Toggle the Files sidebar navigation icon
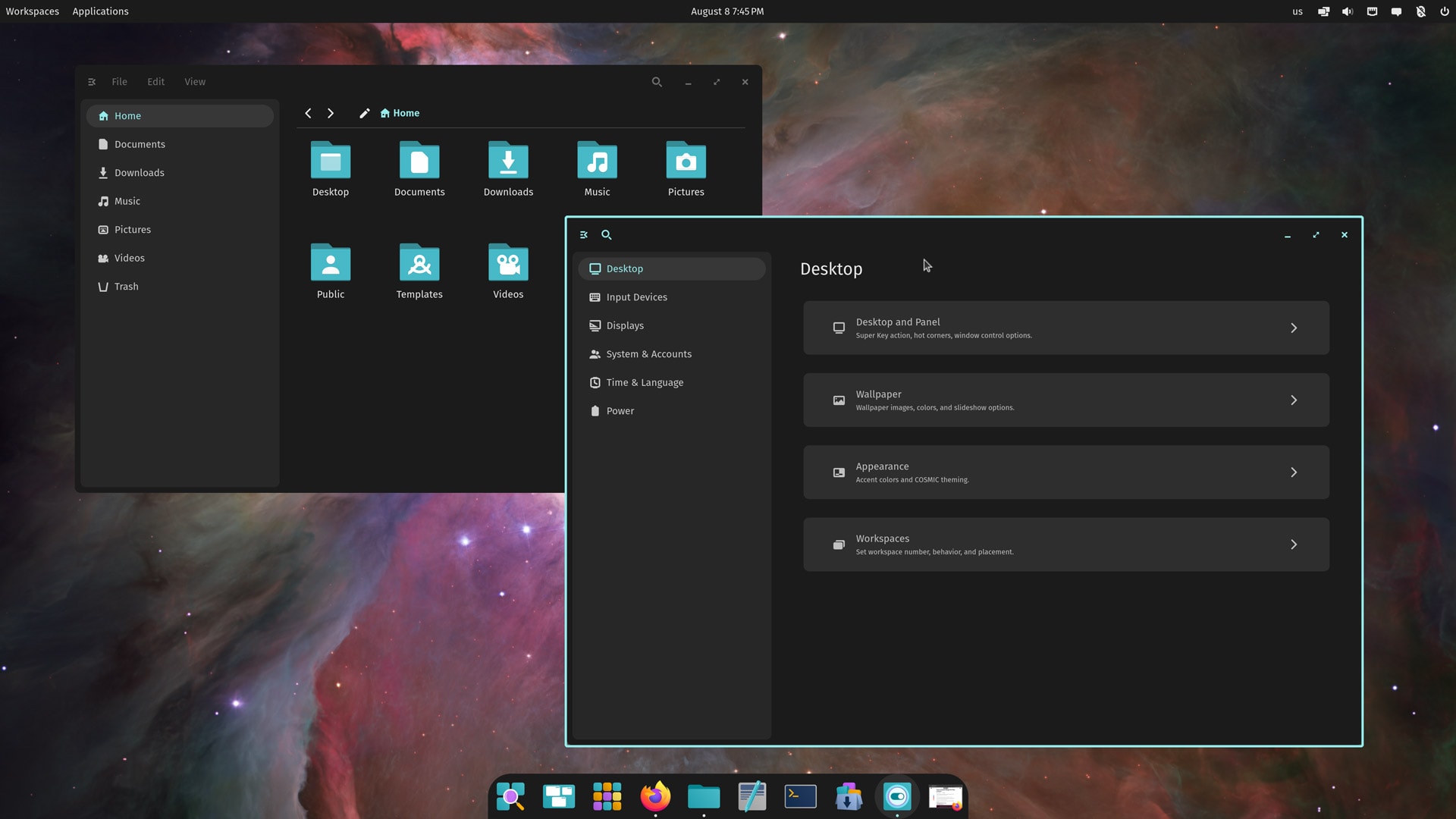 pos(92,82)
